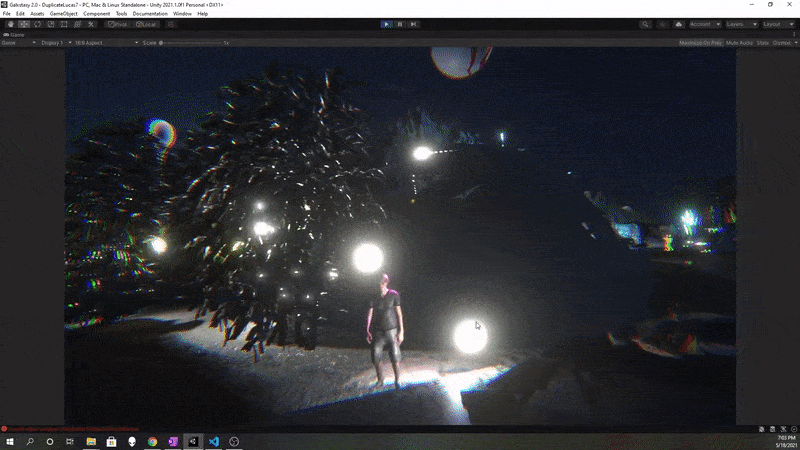Screen dimensions: 800x450
Task: Open the Tools menu
Action: [x=121, y=14]
